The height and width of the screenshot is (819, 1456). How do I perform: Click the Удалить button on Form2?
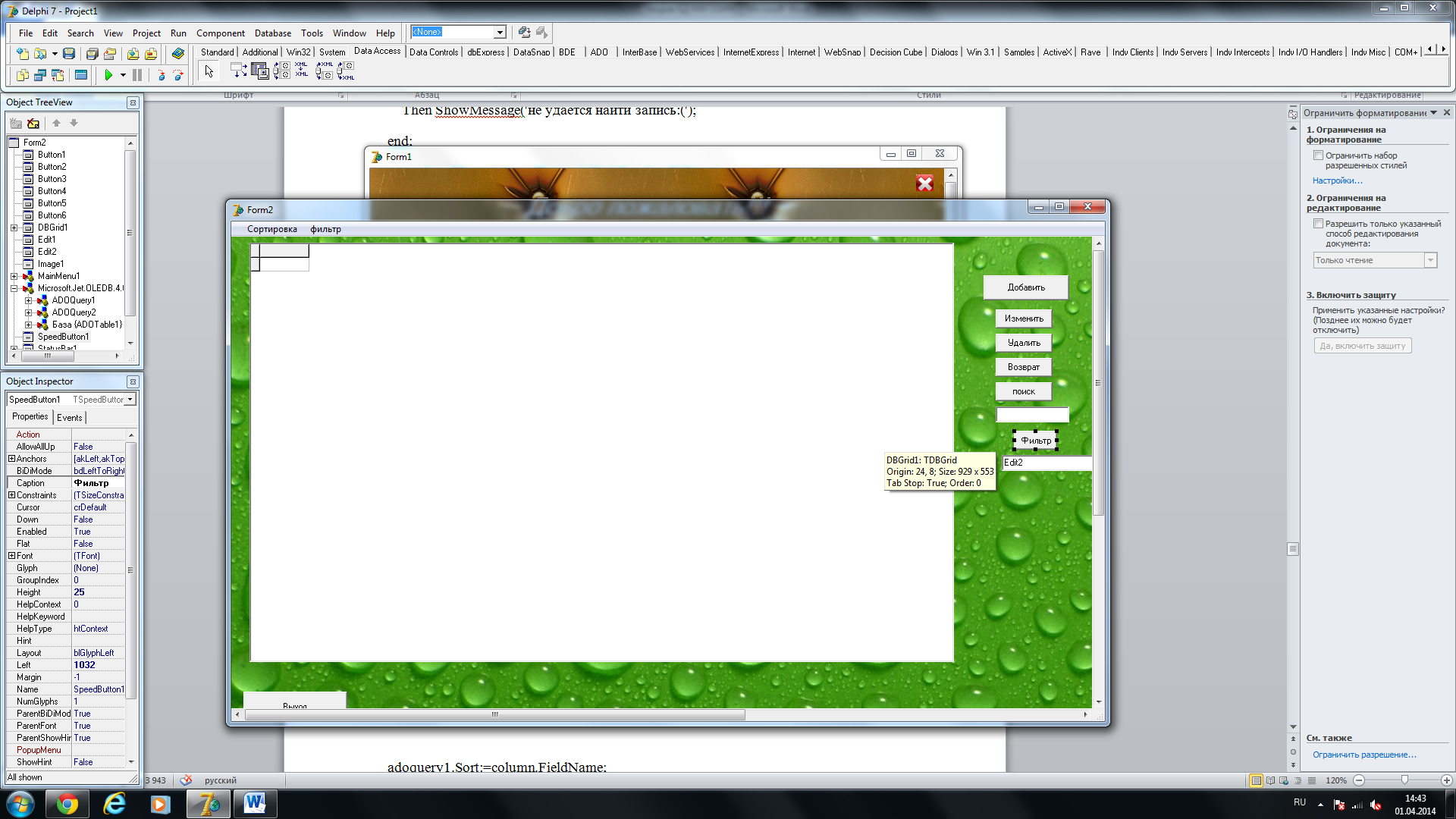pyautogui.click(x=1024, y=342)
